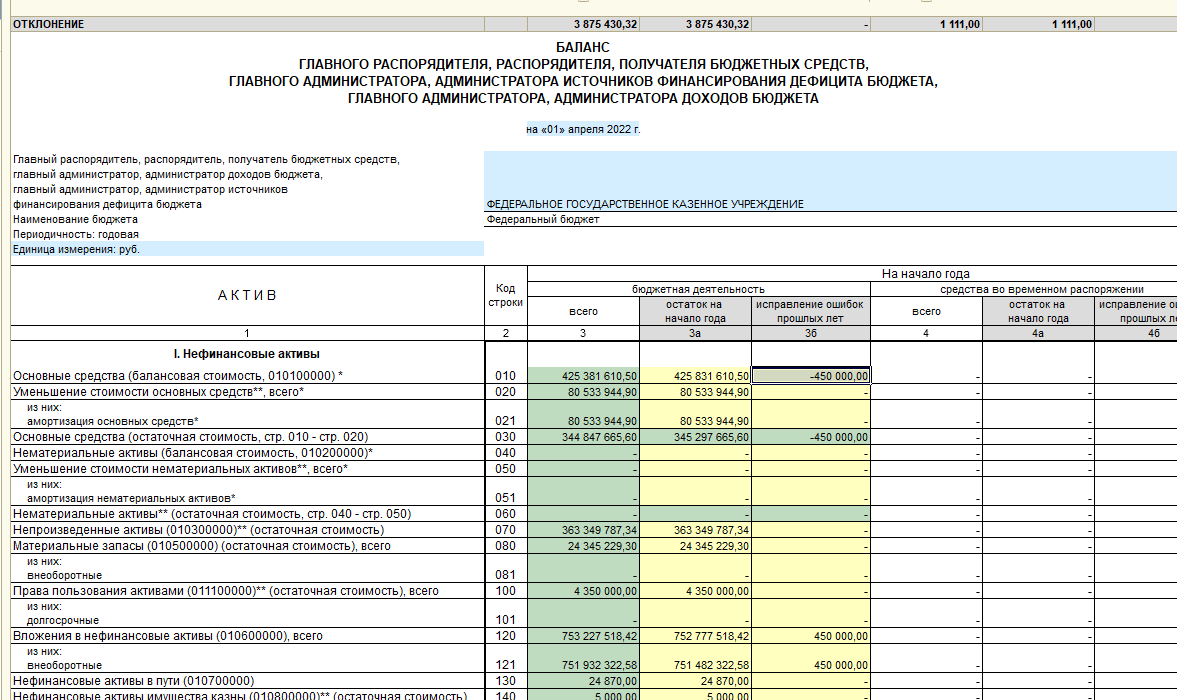Viewport: 1177px width, 700px height.
Task: Click the yellow 751 482 322,58 cell in row 121
Action: pyautogui.click(x=695, y=665)
